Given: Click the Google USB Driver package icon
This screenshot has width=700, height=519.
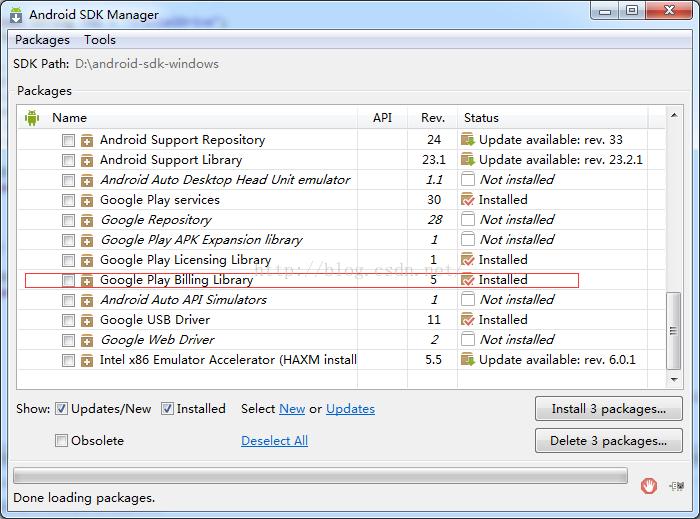Looking at the screenshot, I should coord(87,320).
